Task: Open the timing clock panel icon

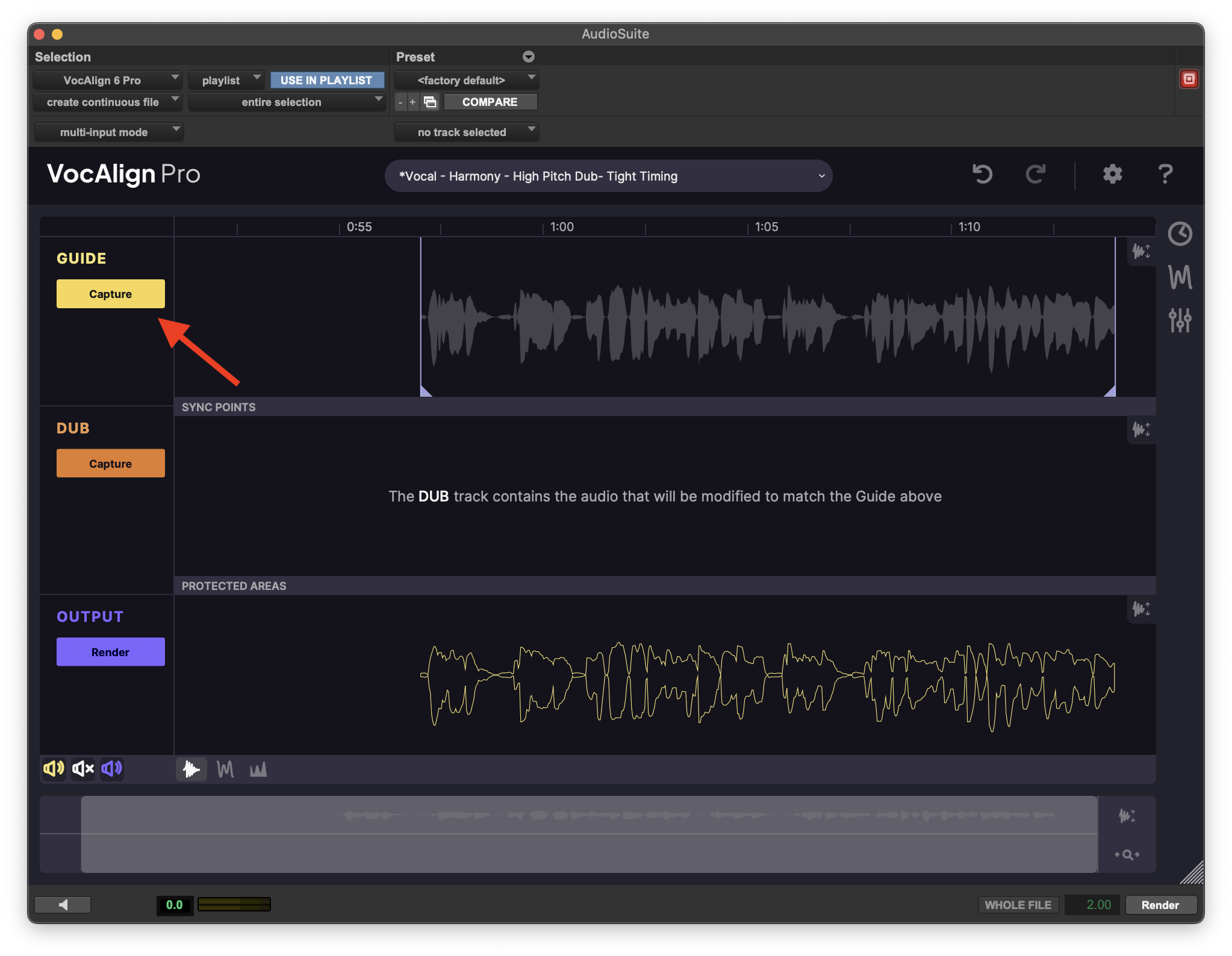Action: click(x=1180, y=234)
